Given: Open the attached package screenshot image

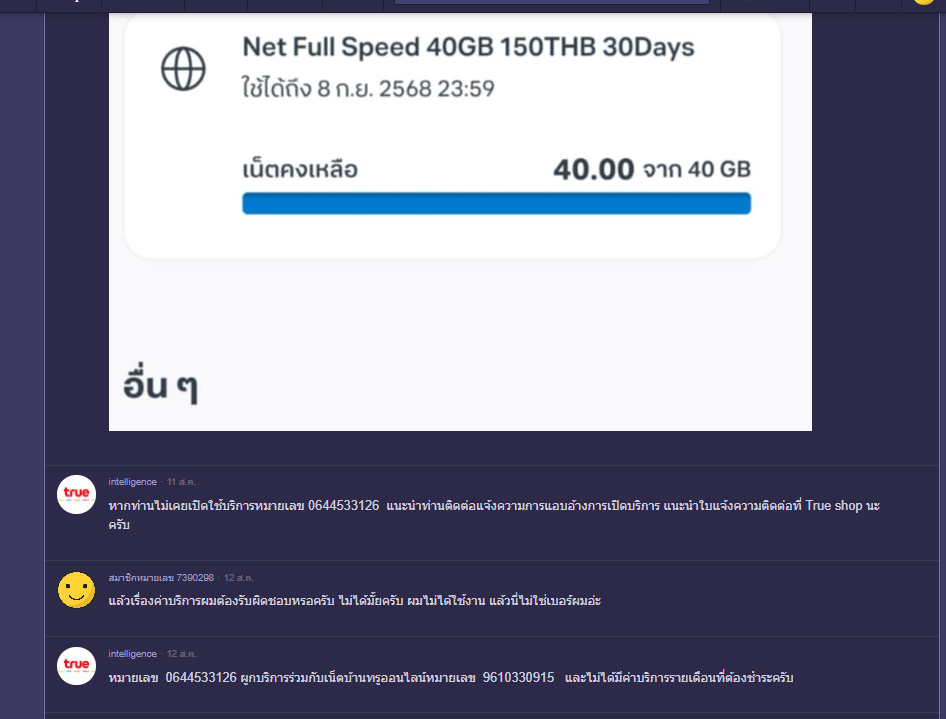Looking at the screenshot, I should [460, 222].
